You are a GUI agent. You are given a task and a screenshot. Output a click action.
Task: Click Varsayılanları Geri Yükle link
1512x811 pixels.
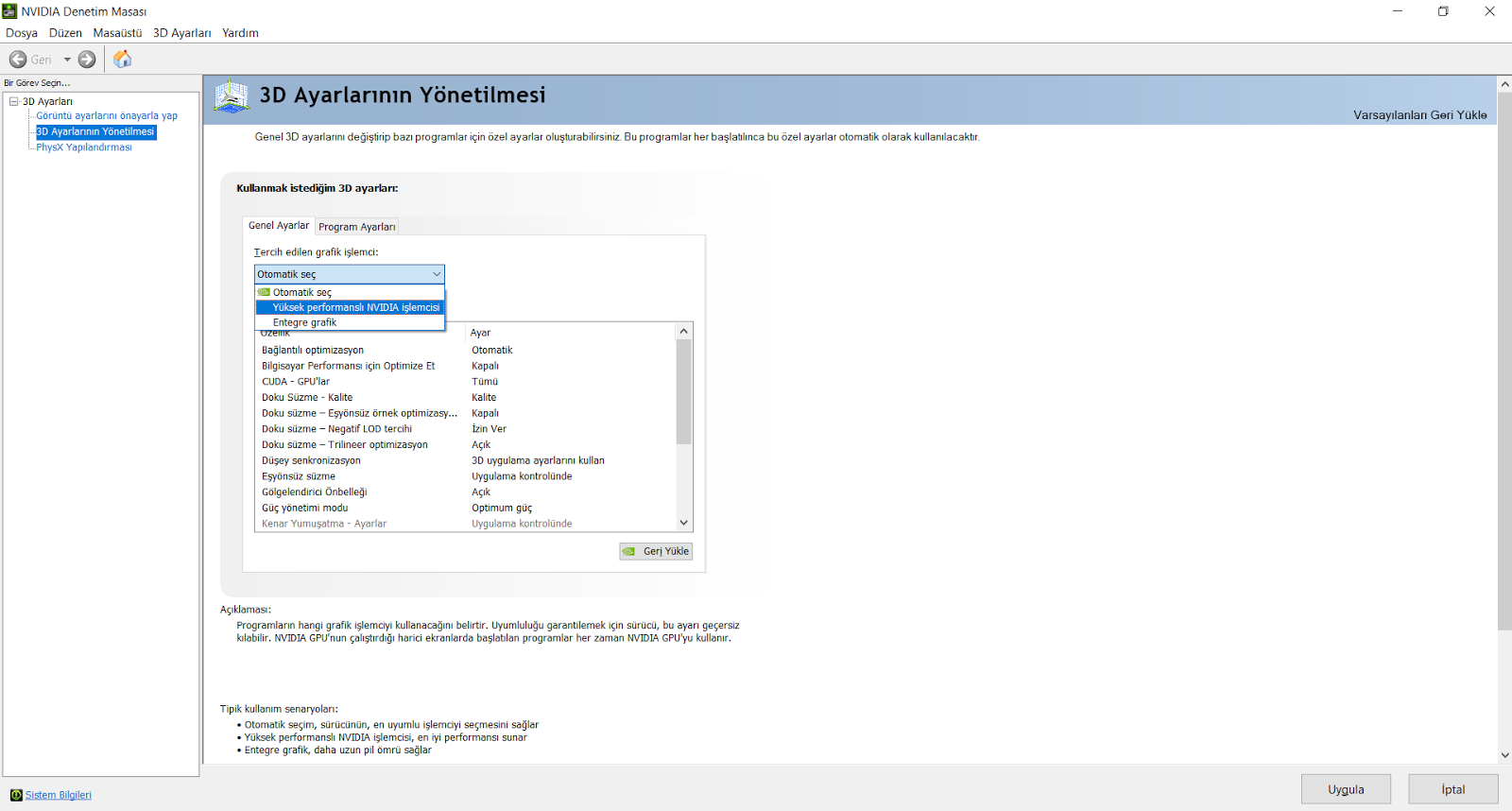coord(1419,115)
